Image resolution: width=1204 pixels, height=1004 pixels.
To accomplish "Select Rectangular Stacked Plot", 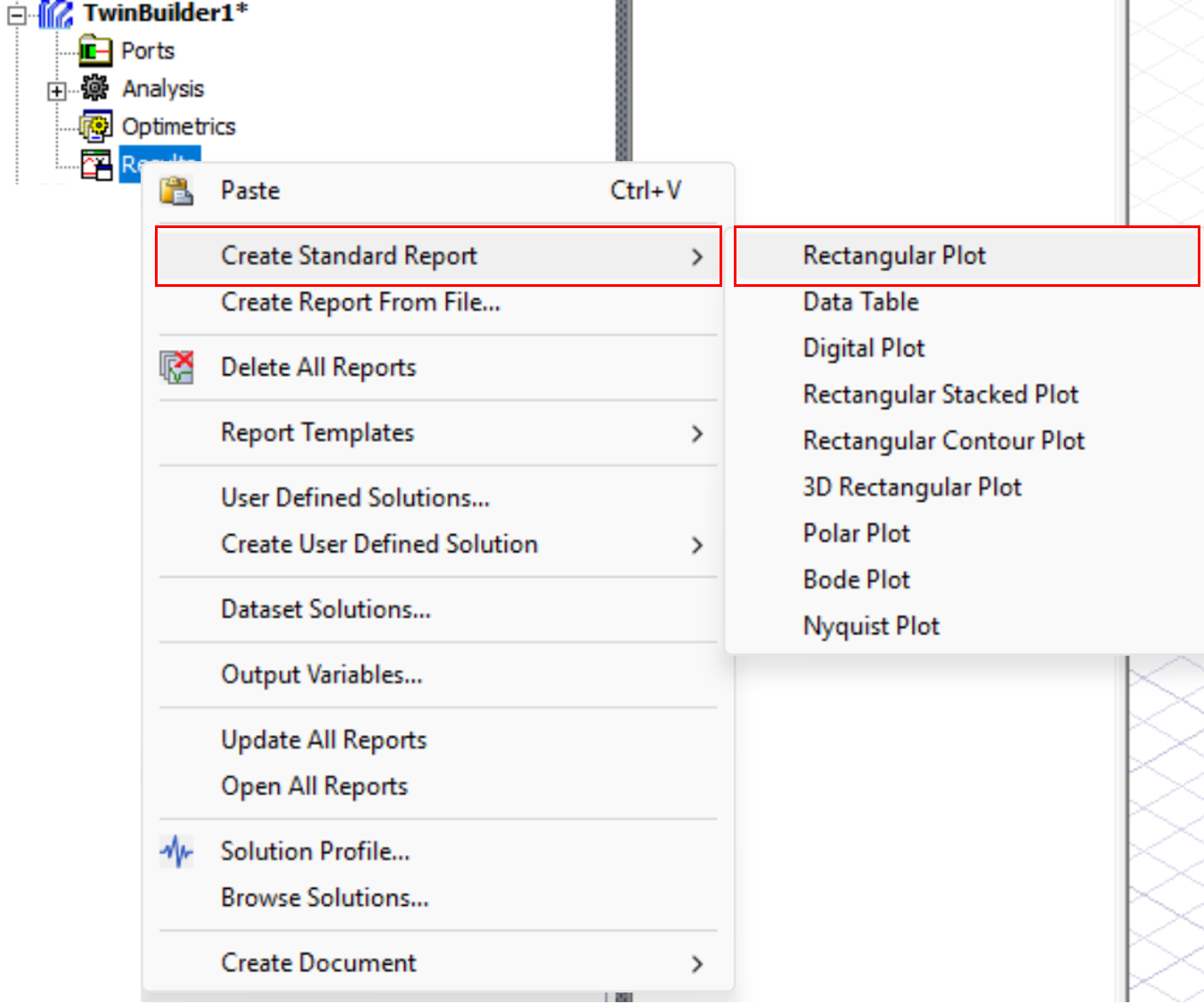I will 966,395.
